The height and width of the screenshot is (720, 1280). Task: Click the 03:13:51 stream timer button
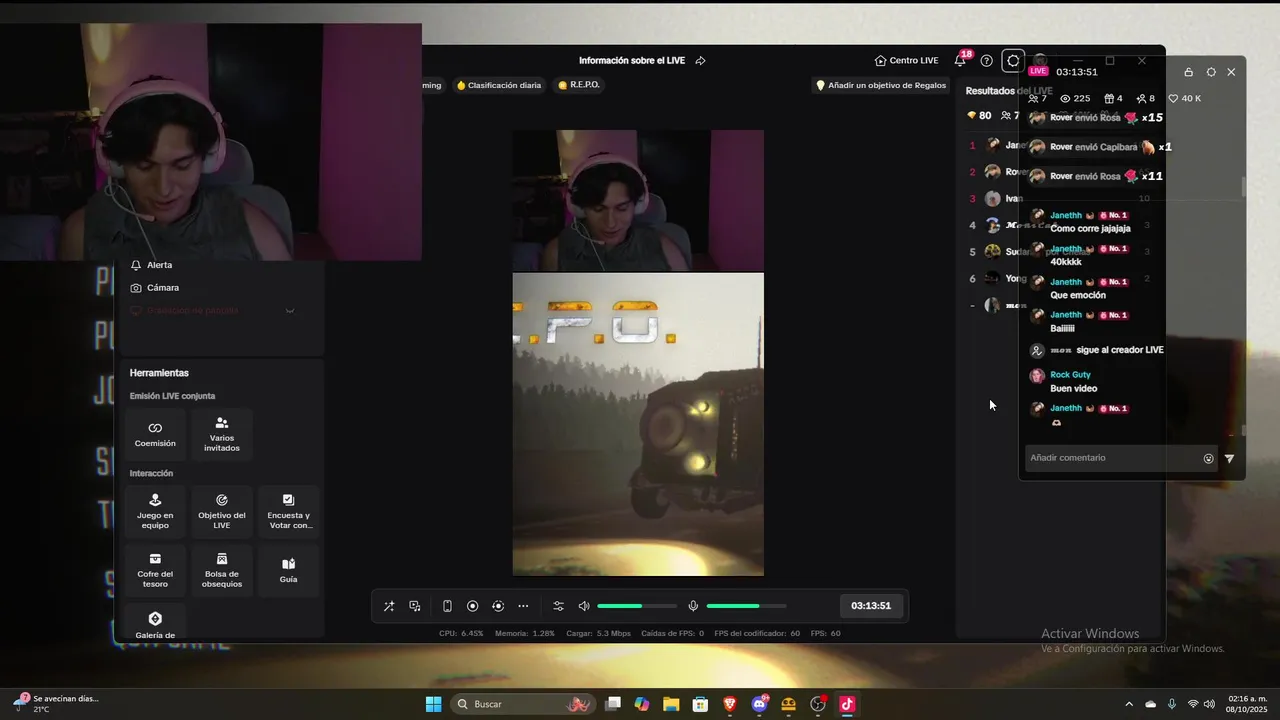click(x=871, y=606)
